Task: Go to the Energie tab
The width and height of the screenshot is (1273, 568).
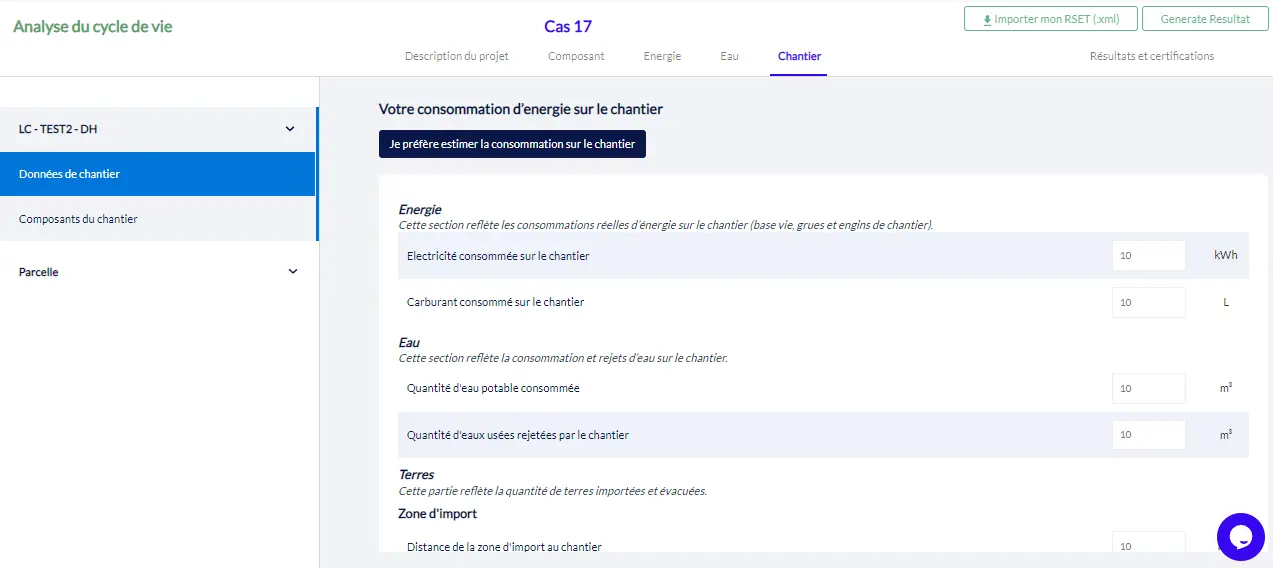Action: click(662, 56)
